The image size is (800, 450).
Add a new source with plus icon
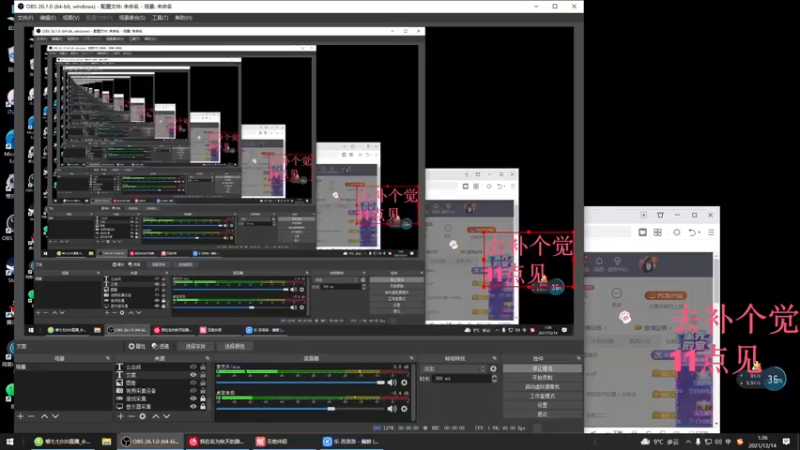coord(120,416)
